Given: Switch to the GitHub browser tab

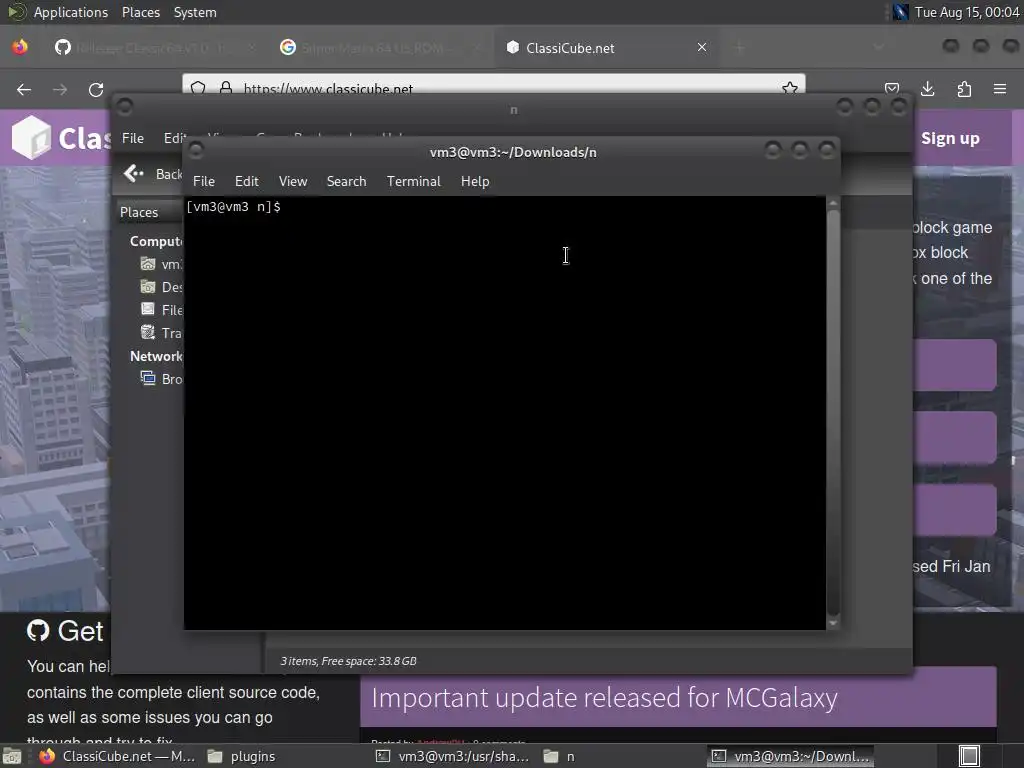Looking at the screenshot, I should (154, 48).
